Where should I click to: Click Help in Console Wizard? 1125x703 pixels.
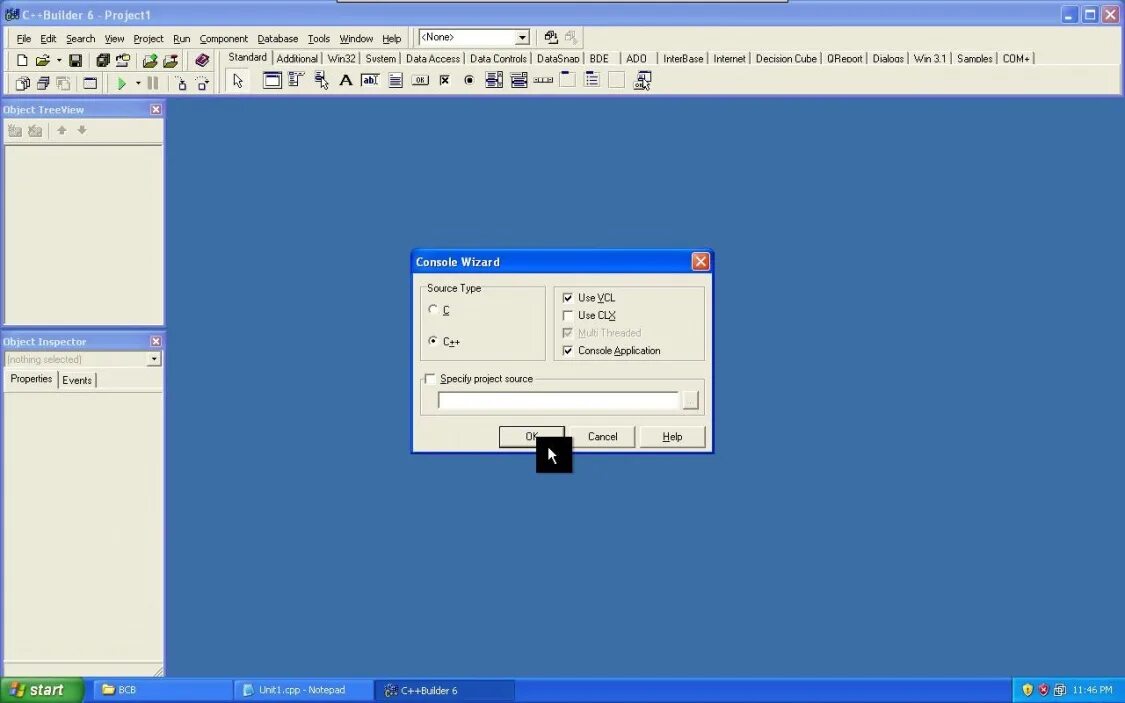tap(672, 436)
